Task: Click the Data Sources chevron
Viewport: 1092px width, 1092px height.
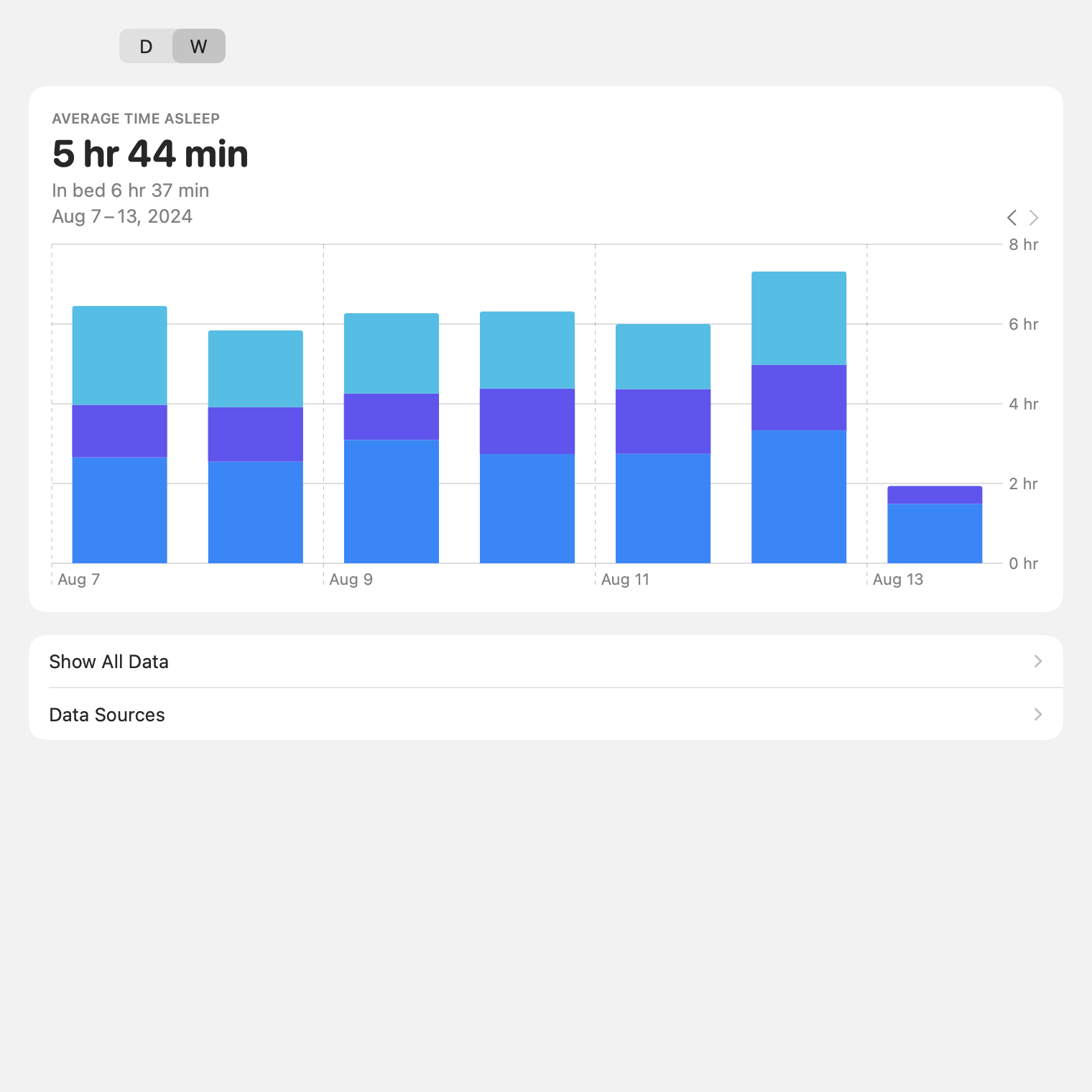Action: click(x=1038, y=714)
